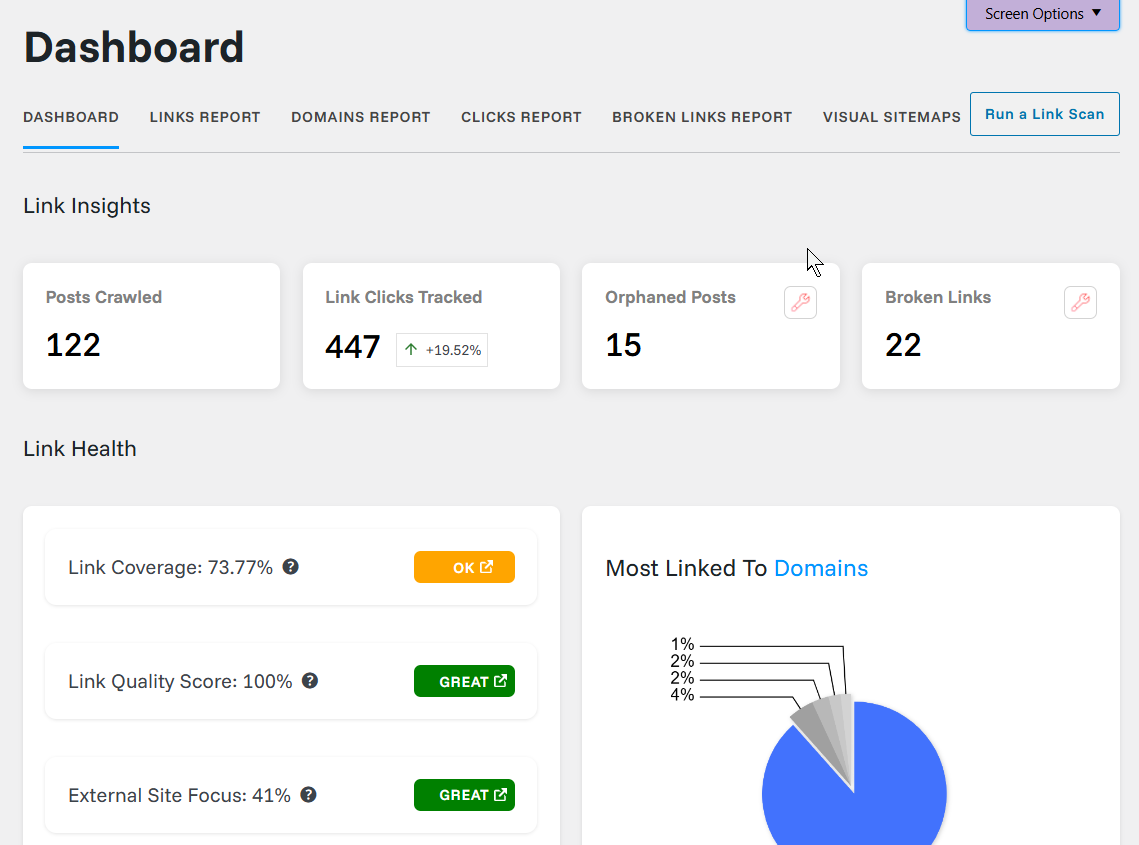Open the Domains Report tab
This screenshot has width=1139, height=845.
[360, 117]
